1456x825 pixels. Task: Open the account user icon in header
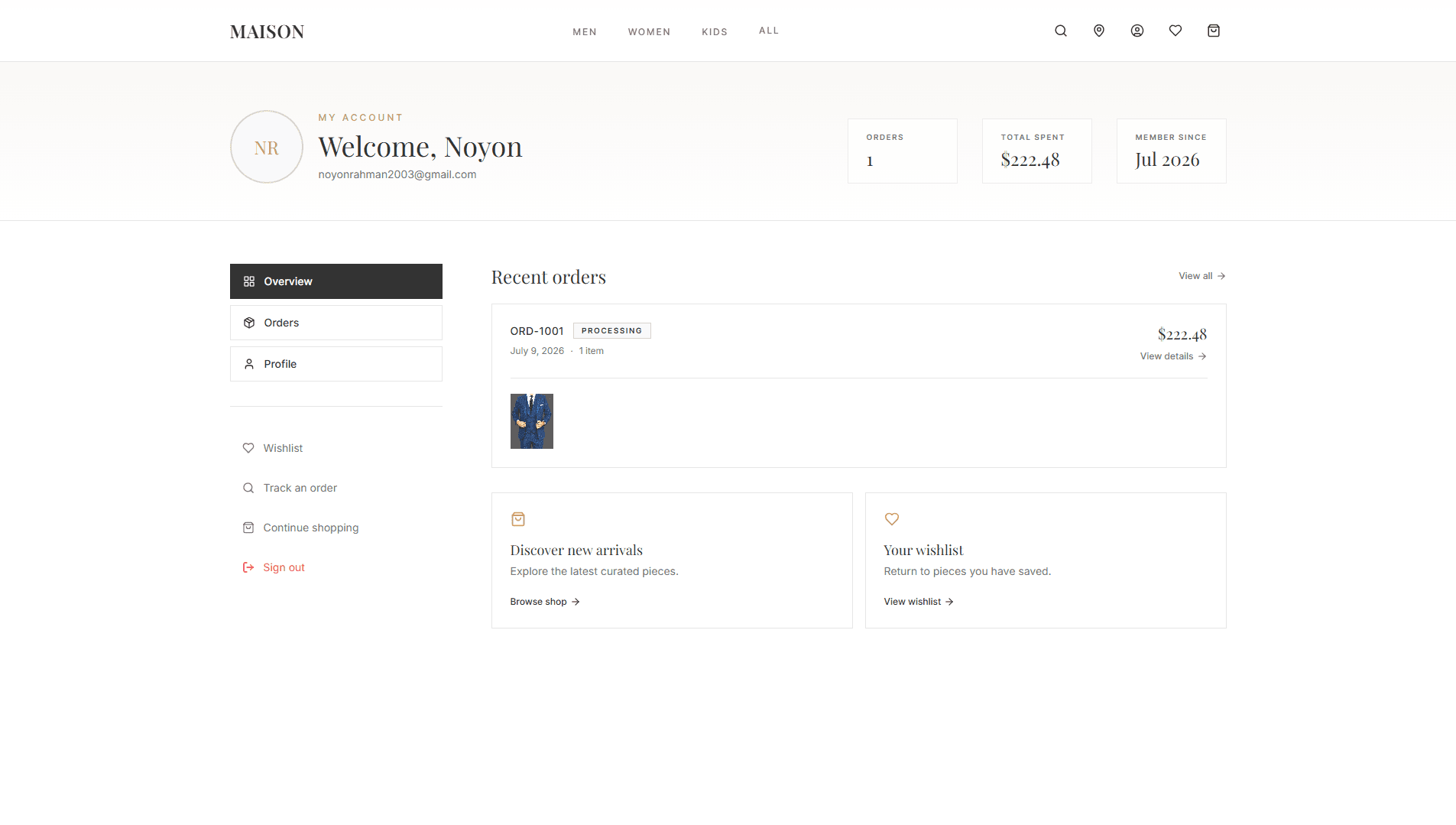tap(1137, 31)
